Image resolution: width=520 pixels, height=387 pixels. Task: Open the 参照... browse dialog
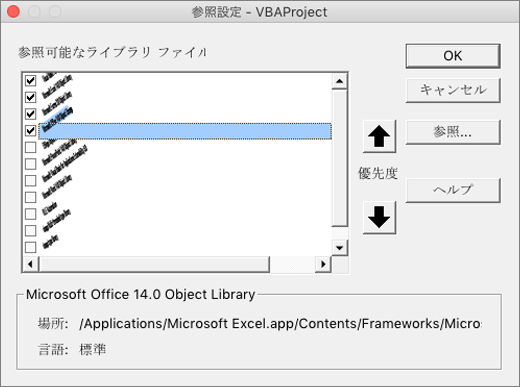453,132
